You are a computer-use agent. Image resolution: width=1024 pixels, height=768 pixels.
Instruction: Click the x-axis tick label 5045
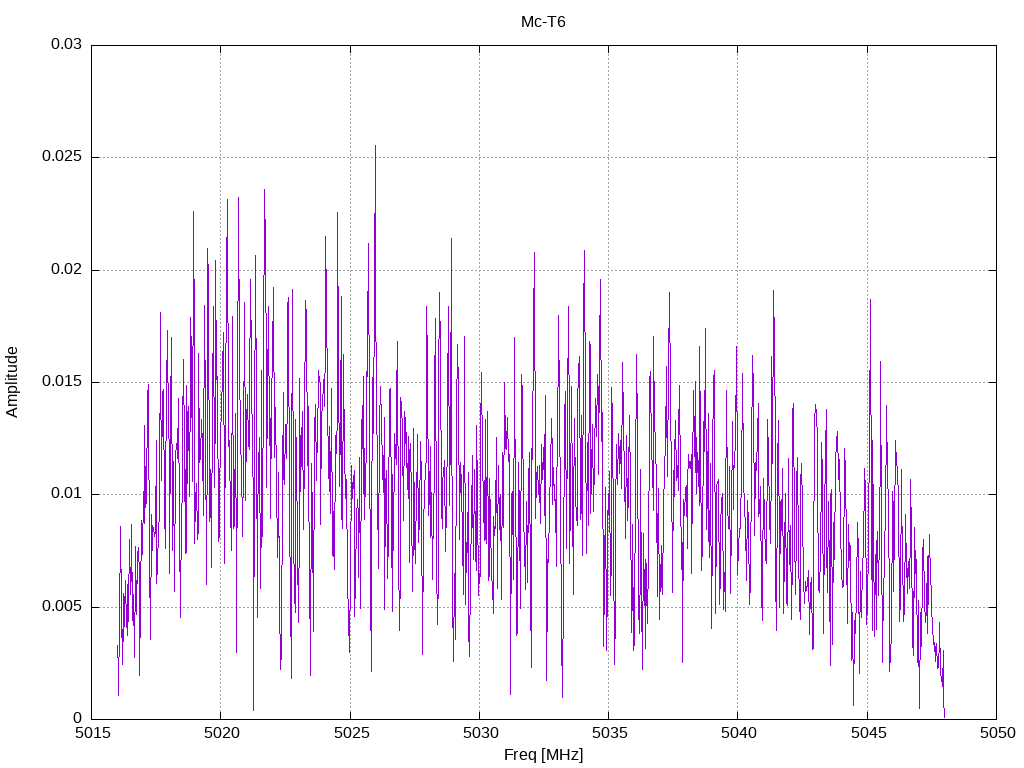point(869,733)
